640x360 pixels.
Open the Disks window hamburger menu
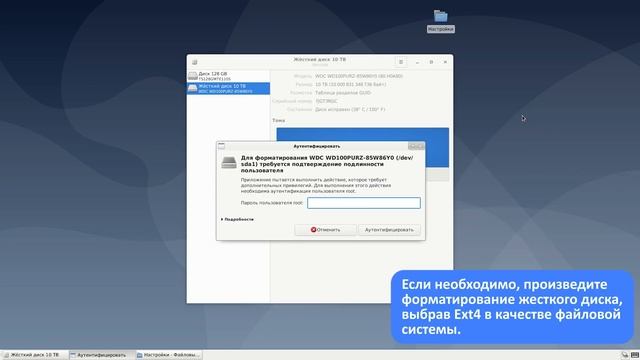pos(401,62)
